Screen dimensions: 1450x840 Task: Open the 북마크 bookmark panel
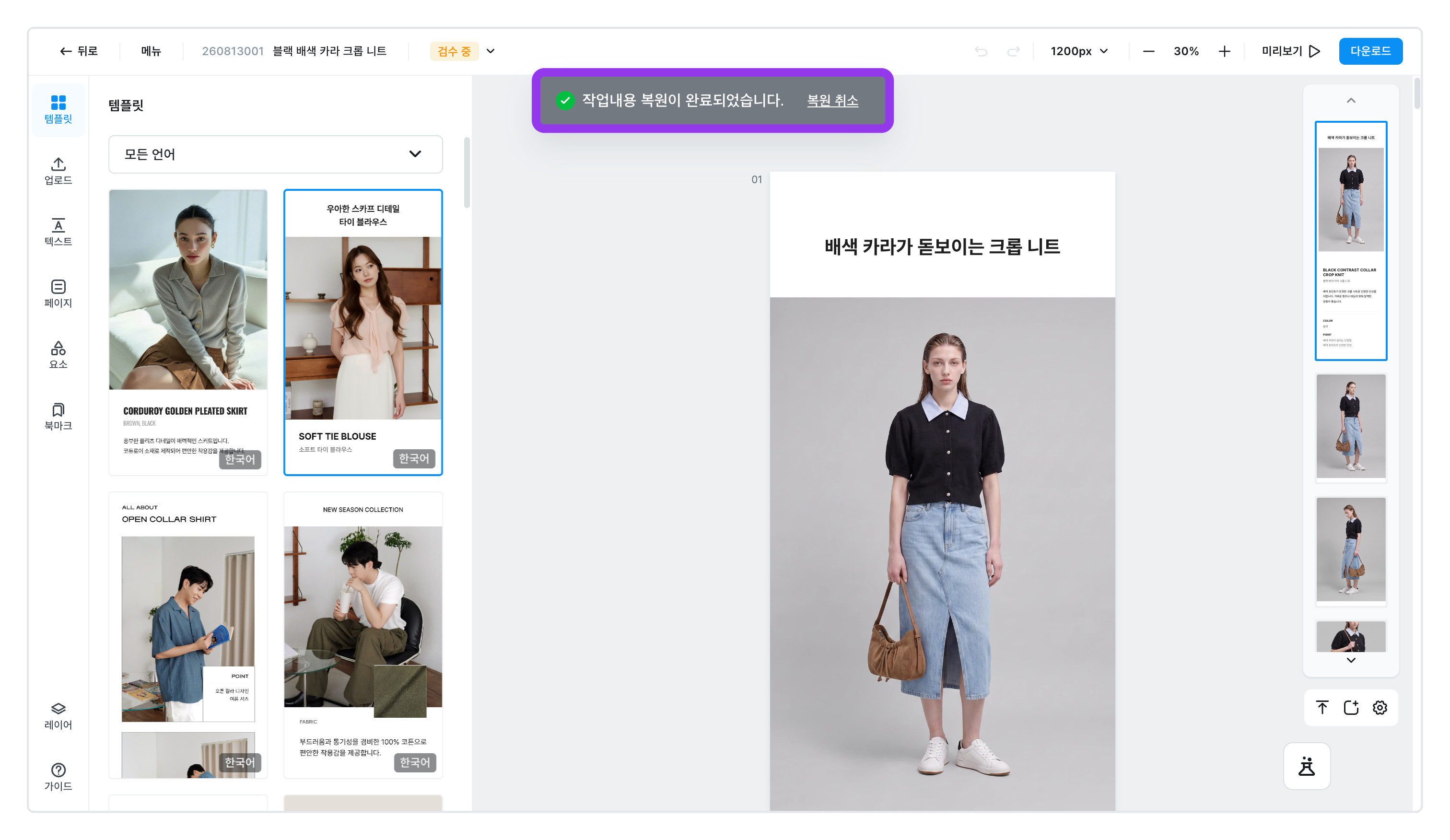tap(58, 417)
